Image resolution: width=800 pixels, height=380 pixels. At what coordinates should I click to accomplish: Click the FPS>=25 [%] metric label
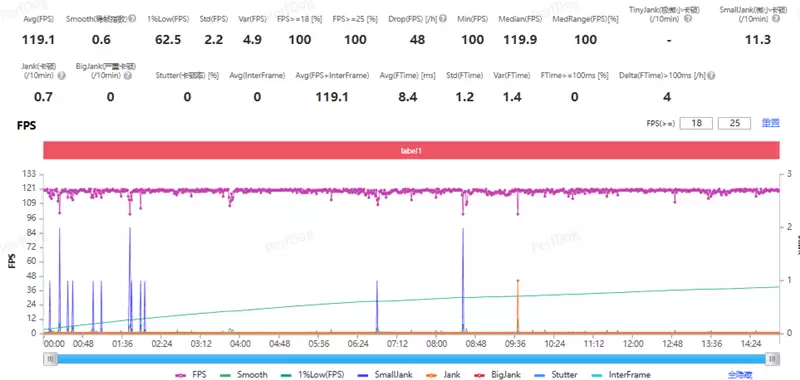[355, 19]
